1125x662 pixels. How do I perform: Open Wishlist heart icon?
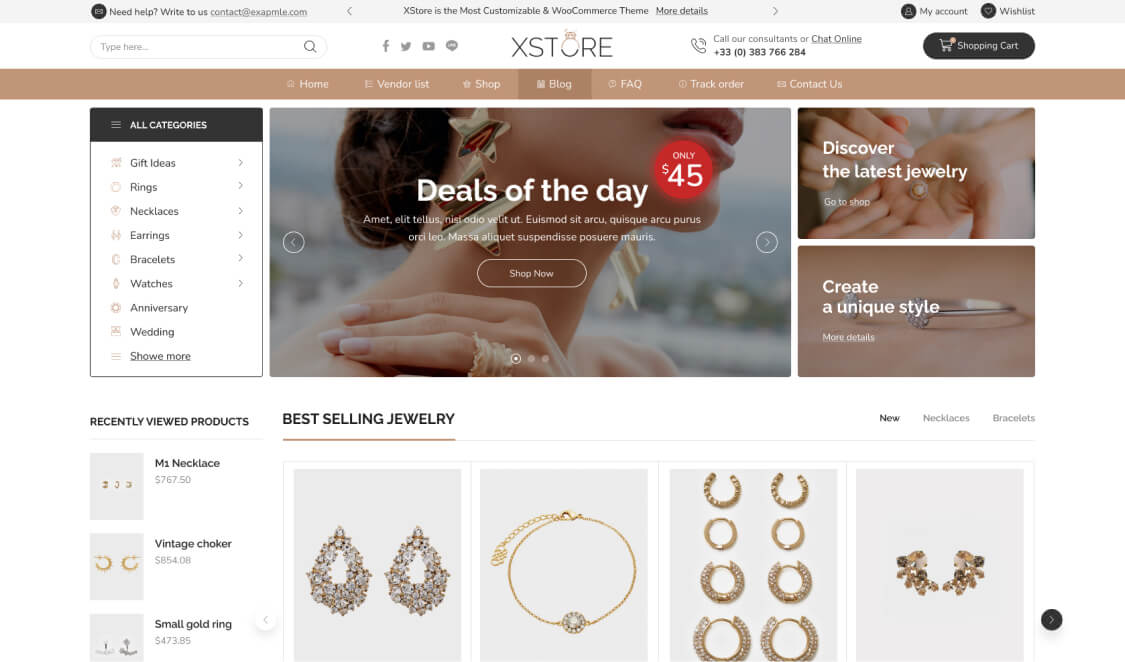(988, 11)
